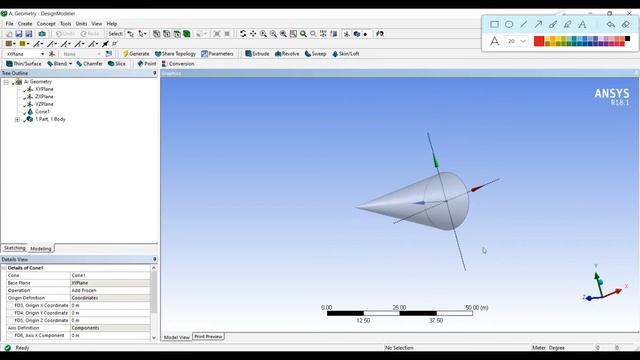Click the image capture camera icon

point(42,34)
